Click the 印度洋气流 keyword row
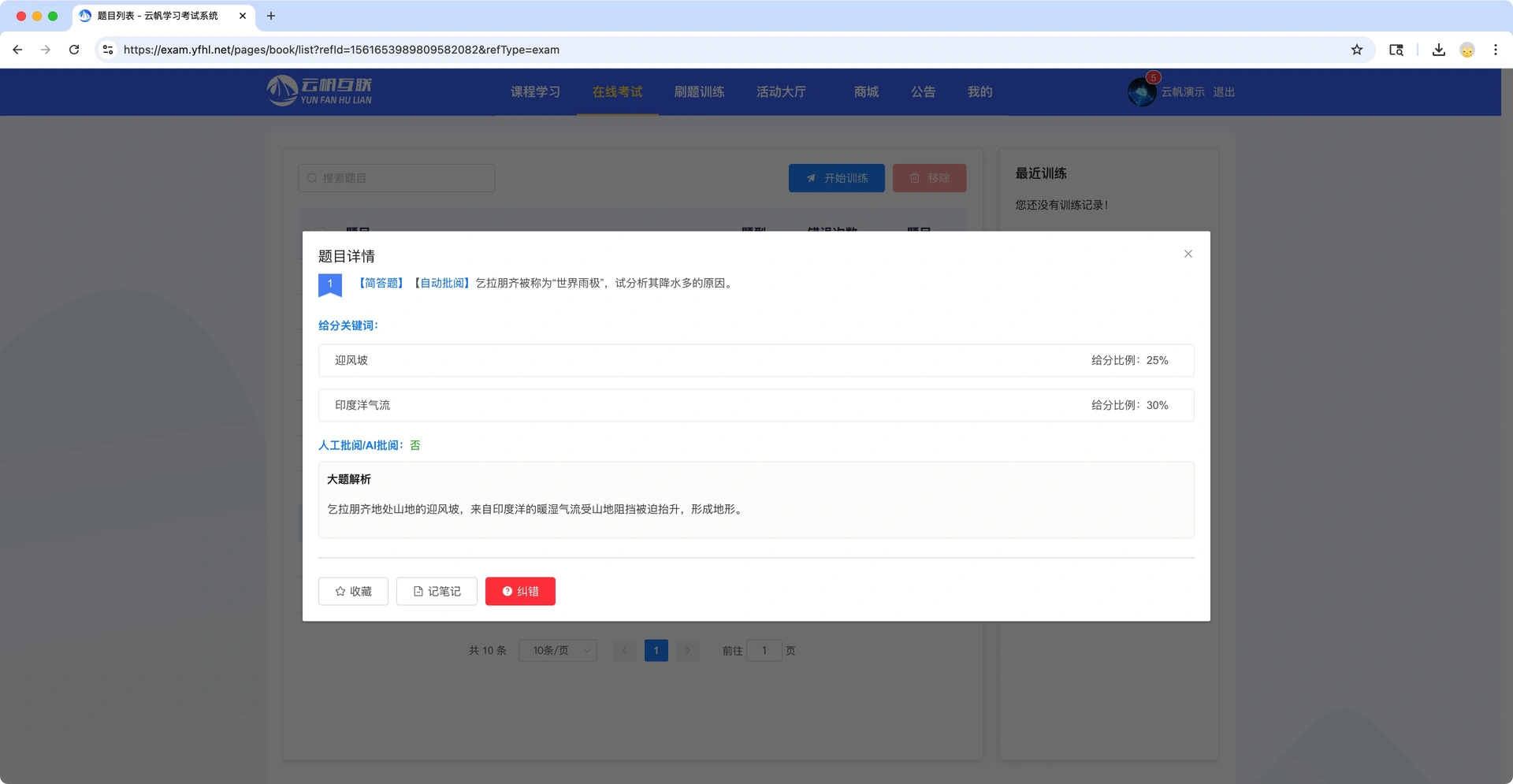Image resolution: width=1513 pixels, height=784 pixels. point(756,405)
